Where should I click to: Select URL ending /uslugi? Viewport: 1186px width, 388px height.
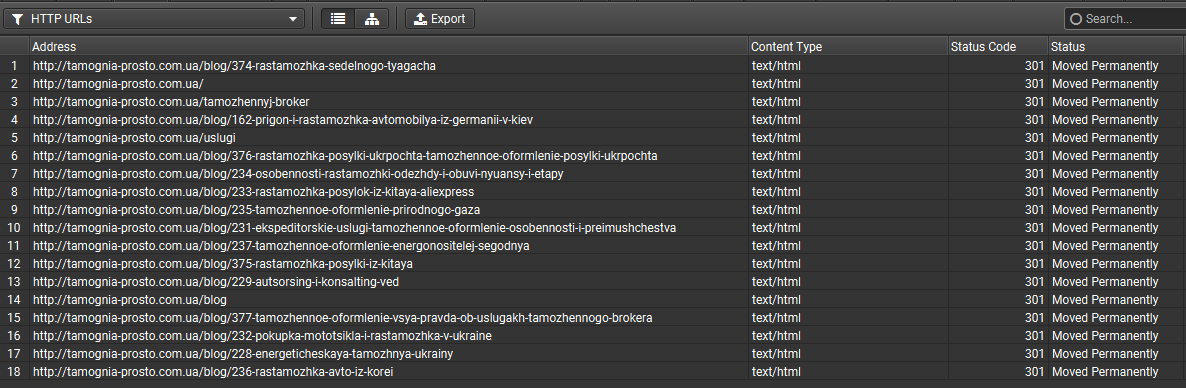135,138
